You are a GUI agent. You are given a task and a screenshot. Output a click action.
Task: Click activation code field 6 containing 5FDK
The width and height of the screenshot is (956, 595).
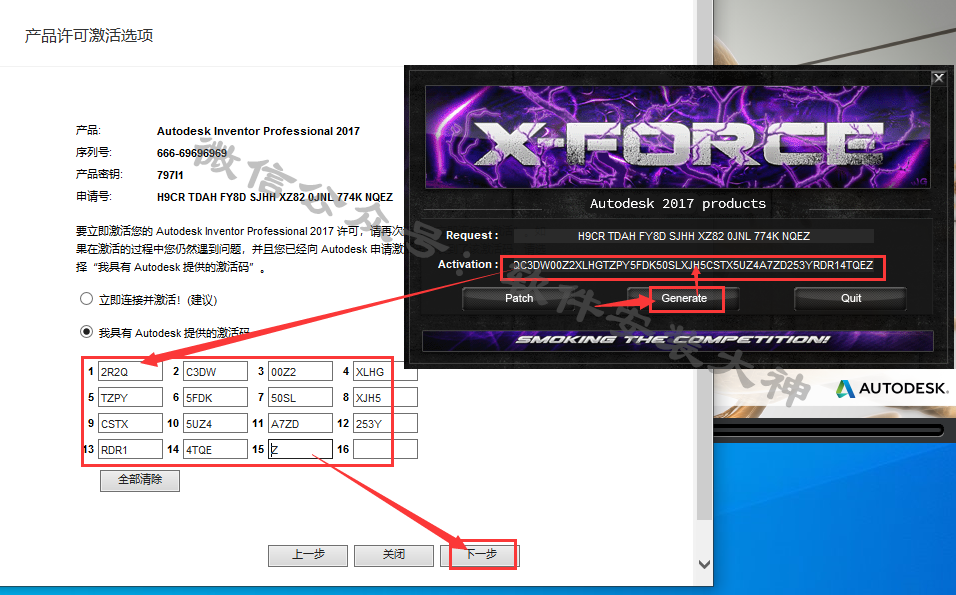coord(215,397)
